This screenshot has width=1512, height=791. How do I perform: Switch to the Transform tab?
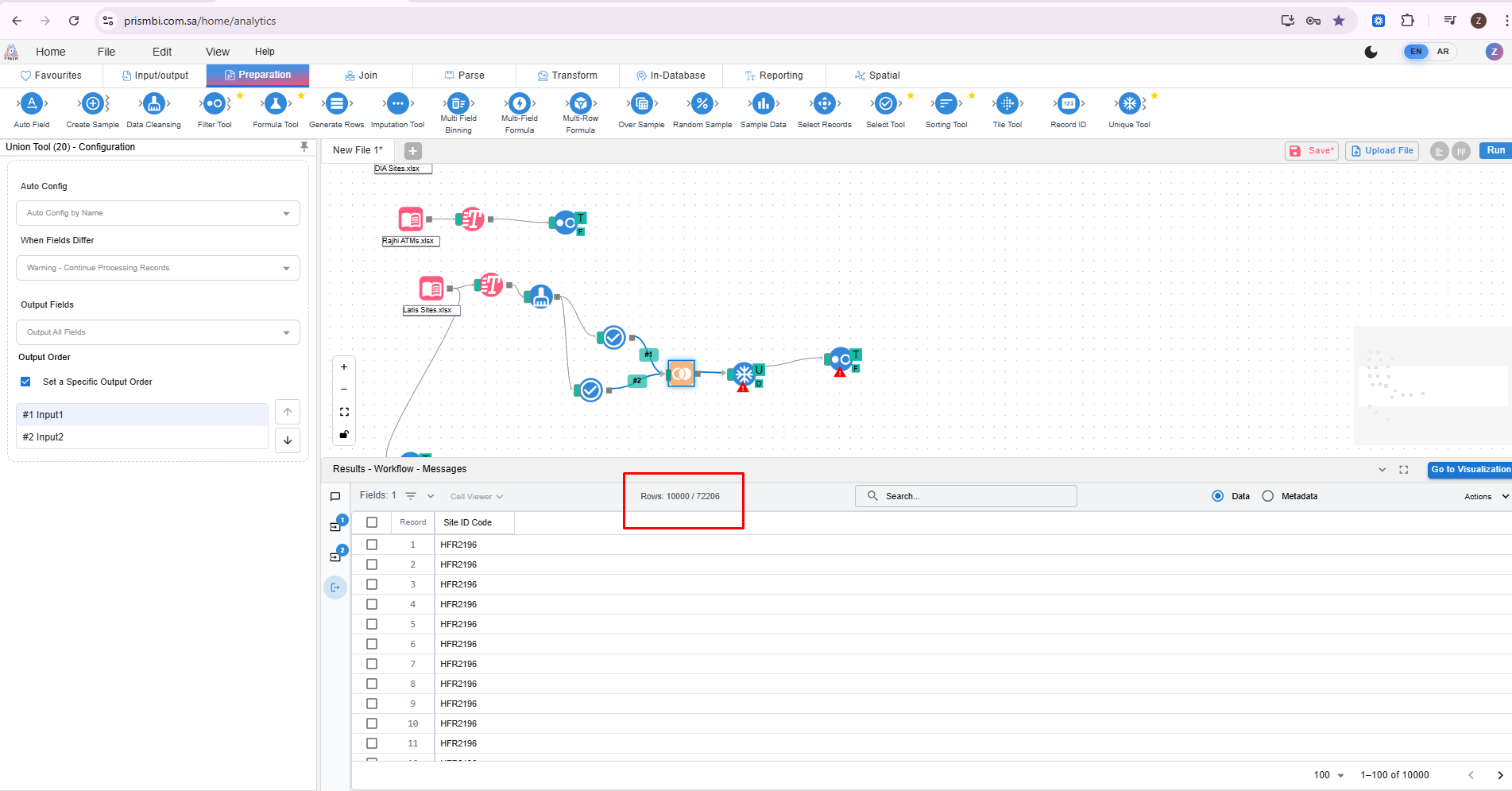pos(567,76)
